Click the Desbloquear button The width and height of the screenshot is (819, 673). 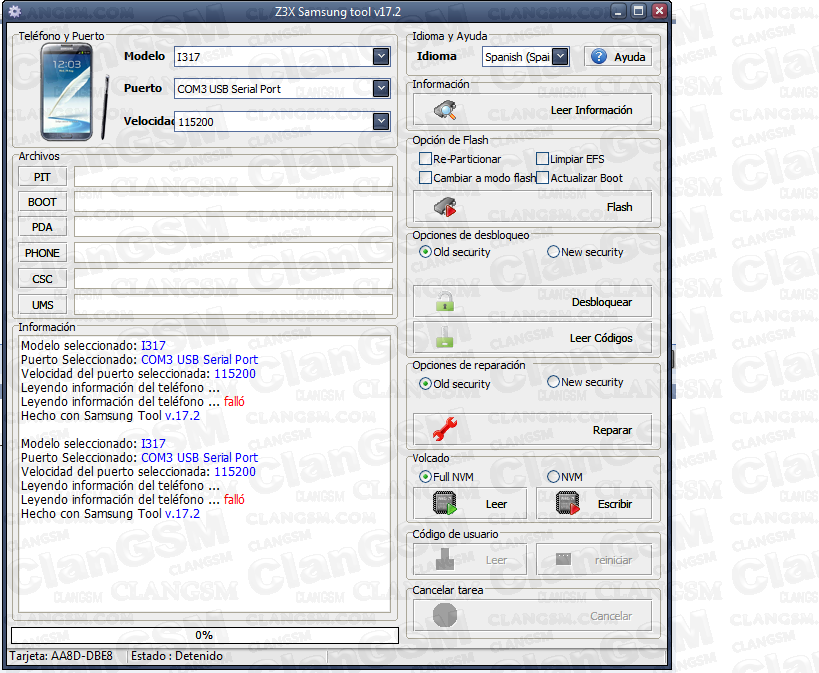pyautogui.click(x=532, y=301)
